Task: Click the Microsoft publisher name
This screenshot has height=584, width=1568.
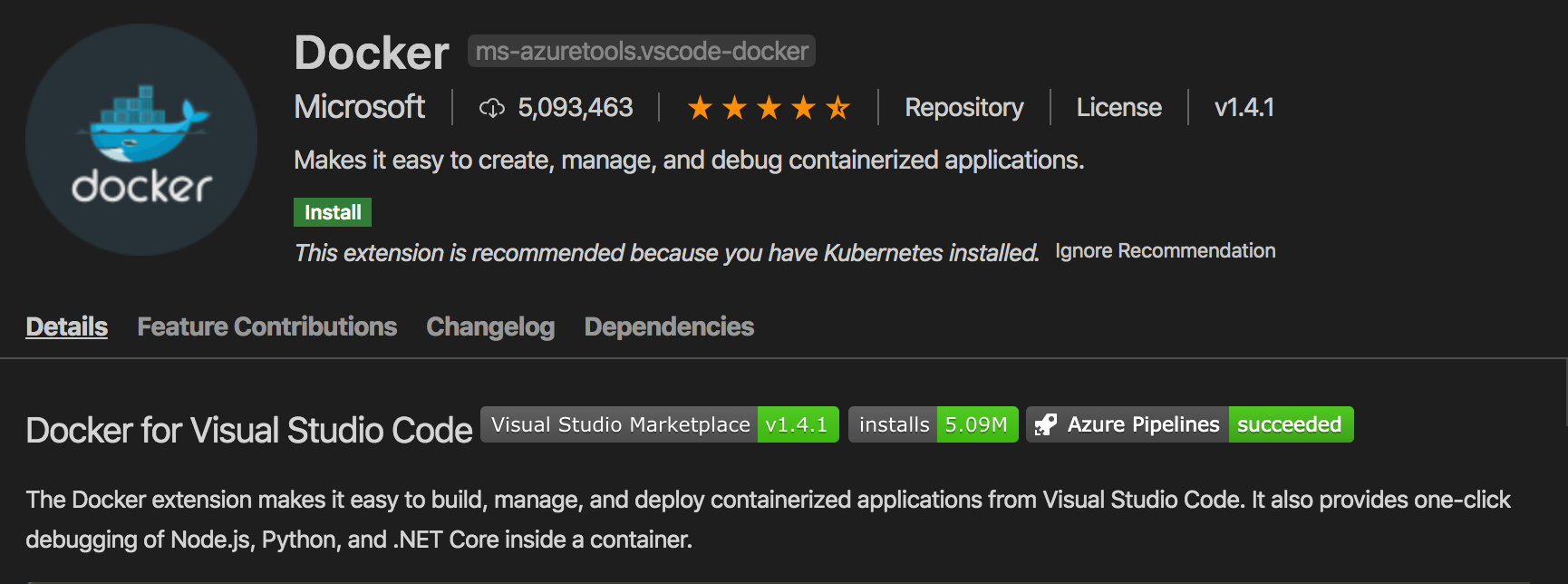Action: pos(359,107)
